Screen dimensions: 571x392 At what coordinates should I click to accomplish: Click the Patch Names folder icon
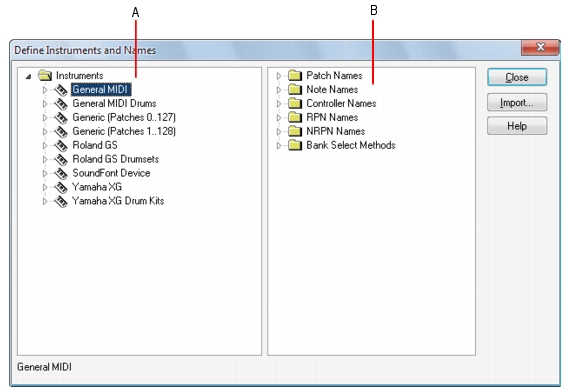(x=295, y=75)
